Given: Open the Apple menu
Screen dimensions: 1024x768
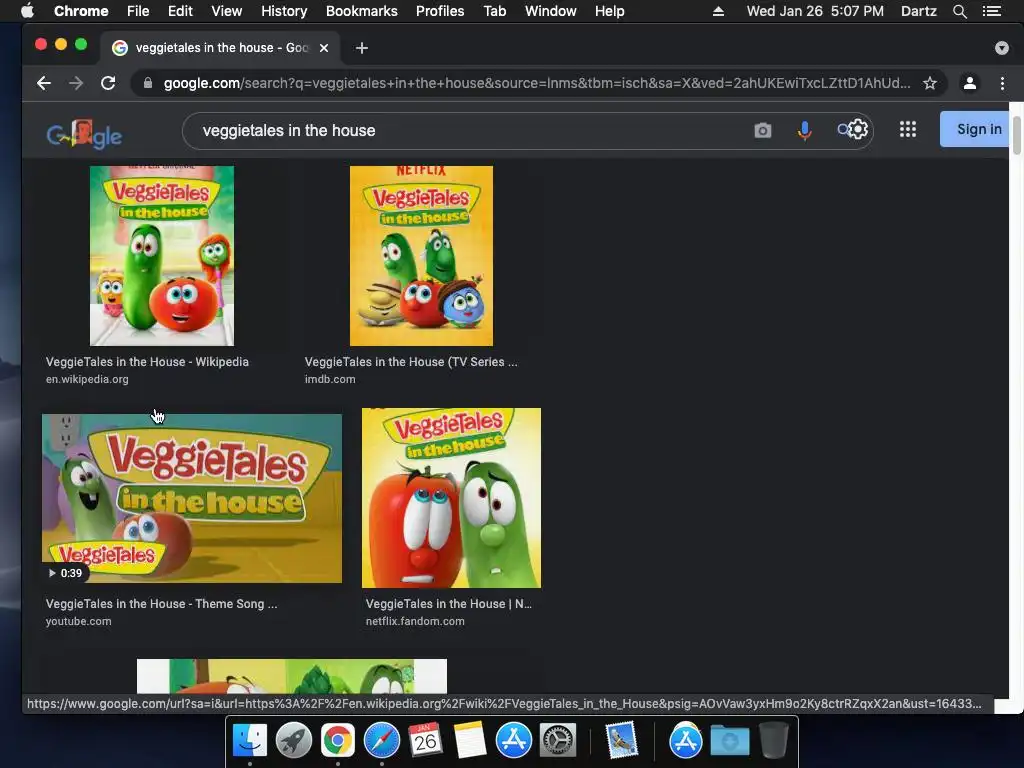Looking at the screenshot, I should click(x=27, y=11).
